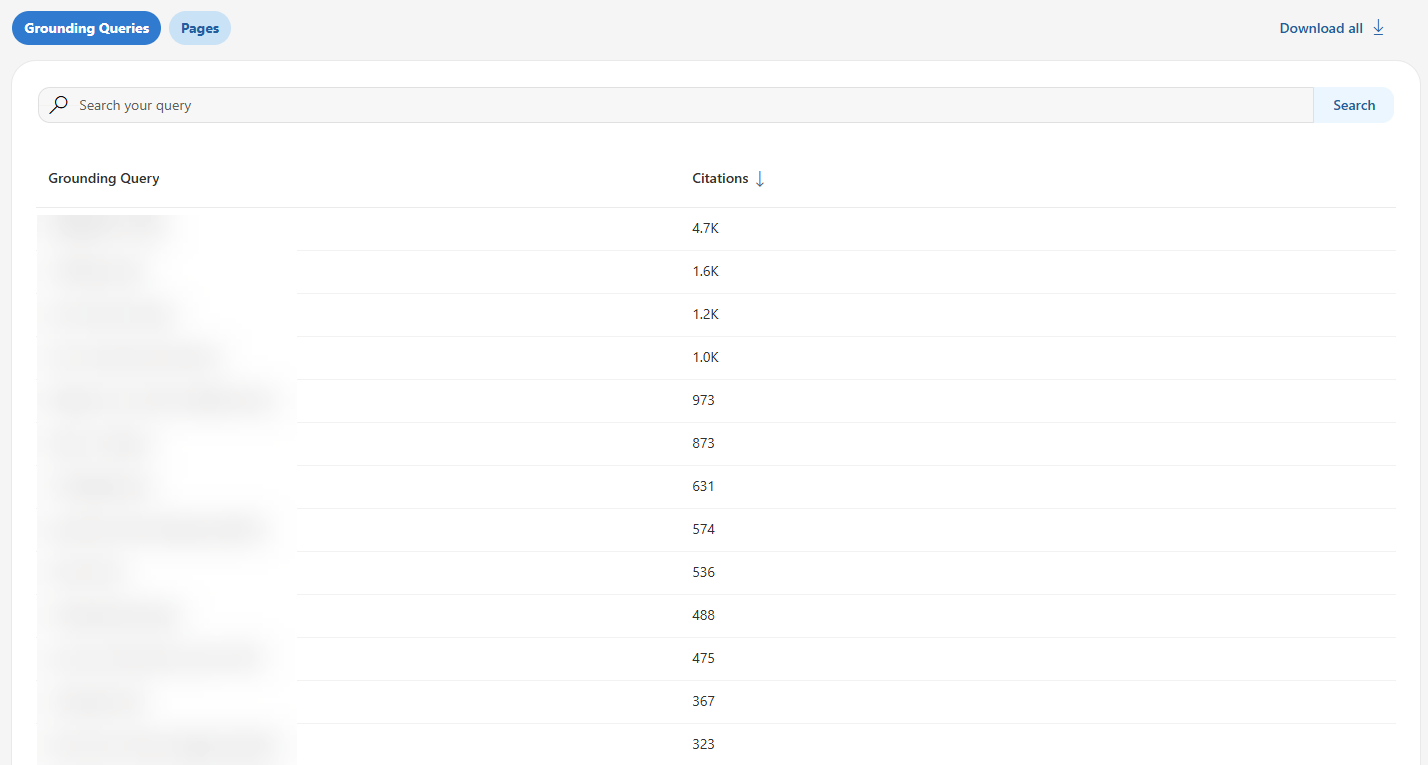This screenshot has width=1428, height=765.
Task: Click the row showing 873 citations
Action: tap(703, 443)
